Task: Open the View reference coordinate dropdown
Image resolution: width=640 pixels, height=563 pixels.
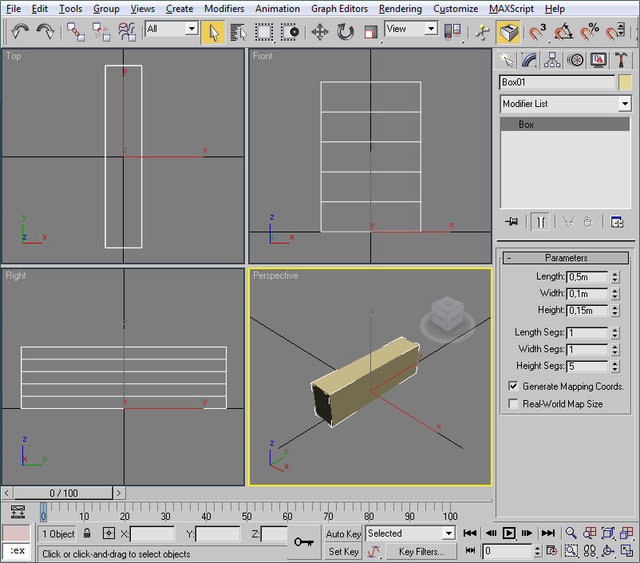Action: point(430,30)
